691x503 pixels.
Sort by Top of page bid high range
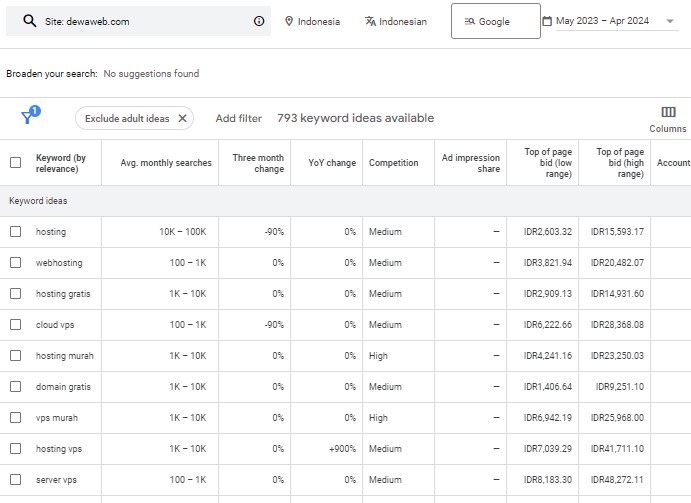pos(620,163)
